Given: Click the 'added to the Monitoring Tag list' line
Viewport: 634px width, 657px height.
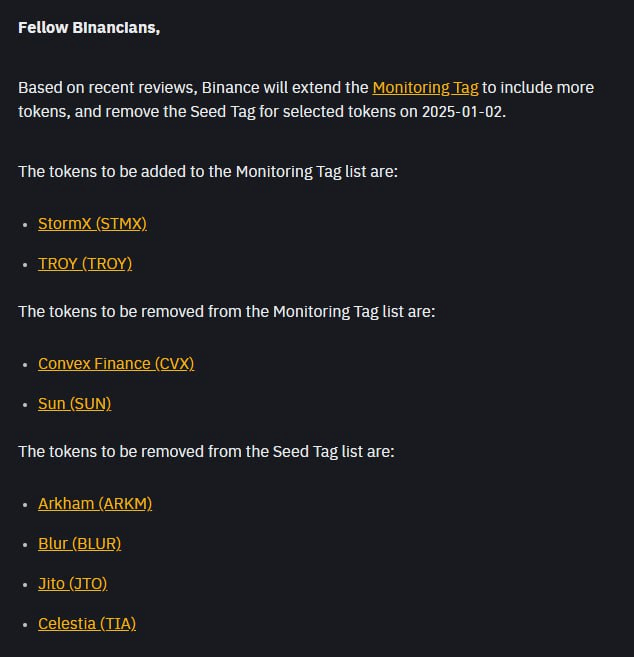Looking at the screenshot, I should (208, 172).
